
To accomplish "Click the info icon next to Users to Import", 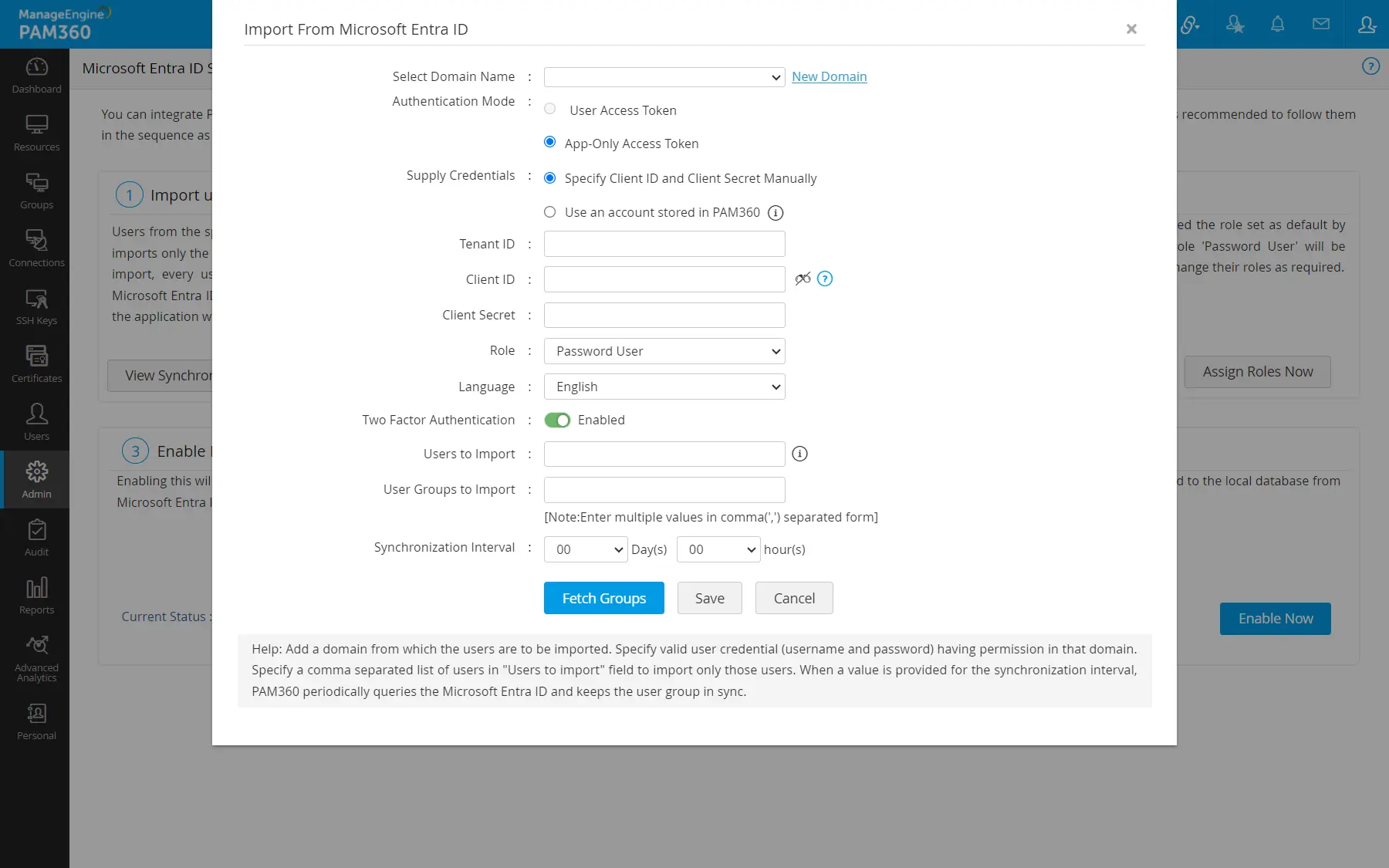I will tap(800, 454).
